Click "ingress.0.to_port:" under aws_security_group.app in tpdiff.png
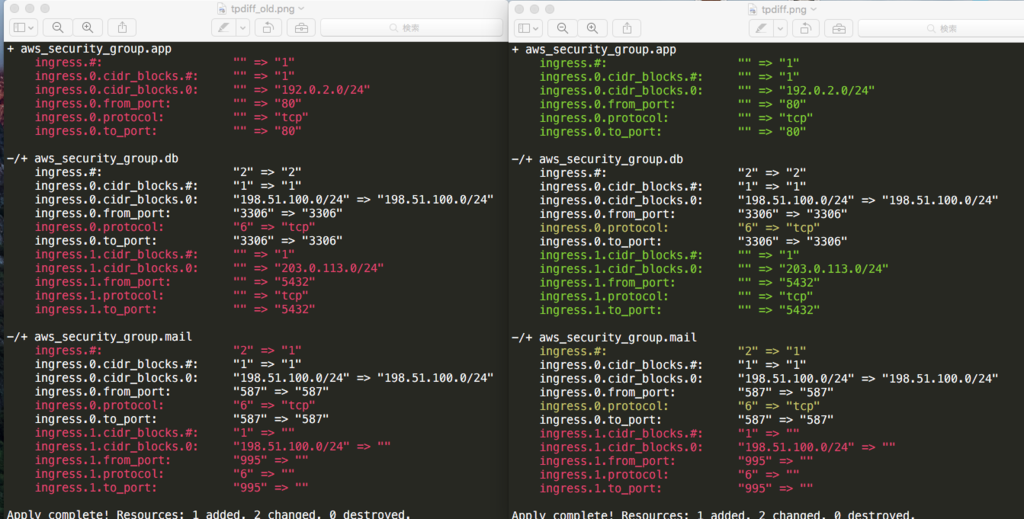The image size is (1024, 519). tap(601, 132)
